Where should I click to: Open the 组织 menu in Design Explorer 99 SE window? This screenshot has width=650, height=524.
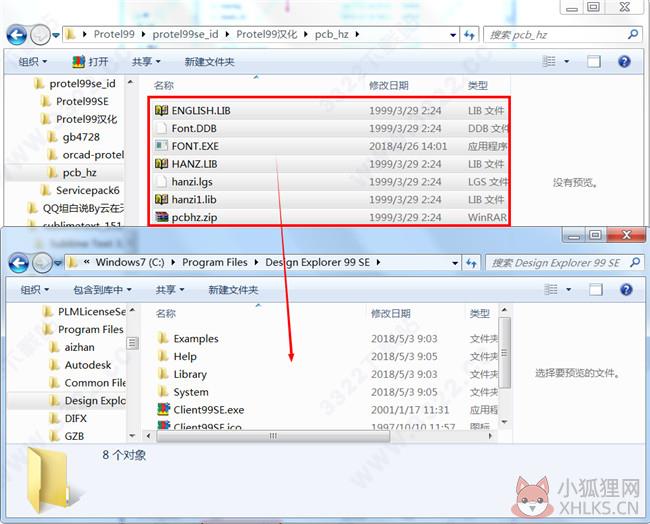[x=35, y=289]
